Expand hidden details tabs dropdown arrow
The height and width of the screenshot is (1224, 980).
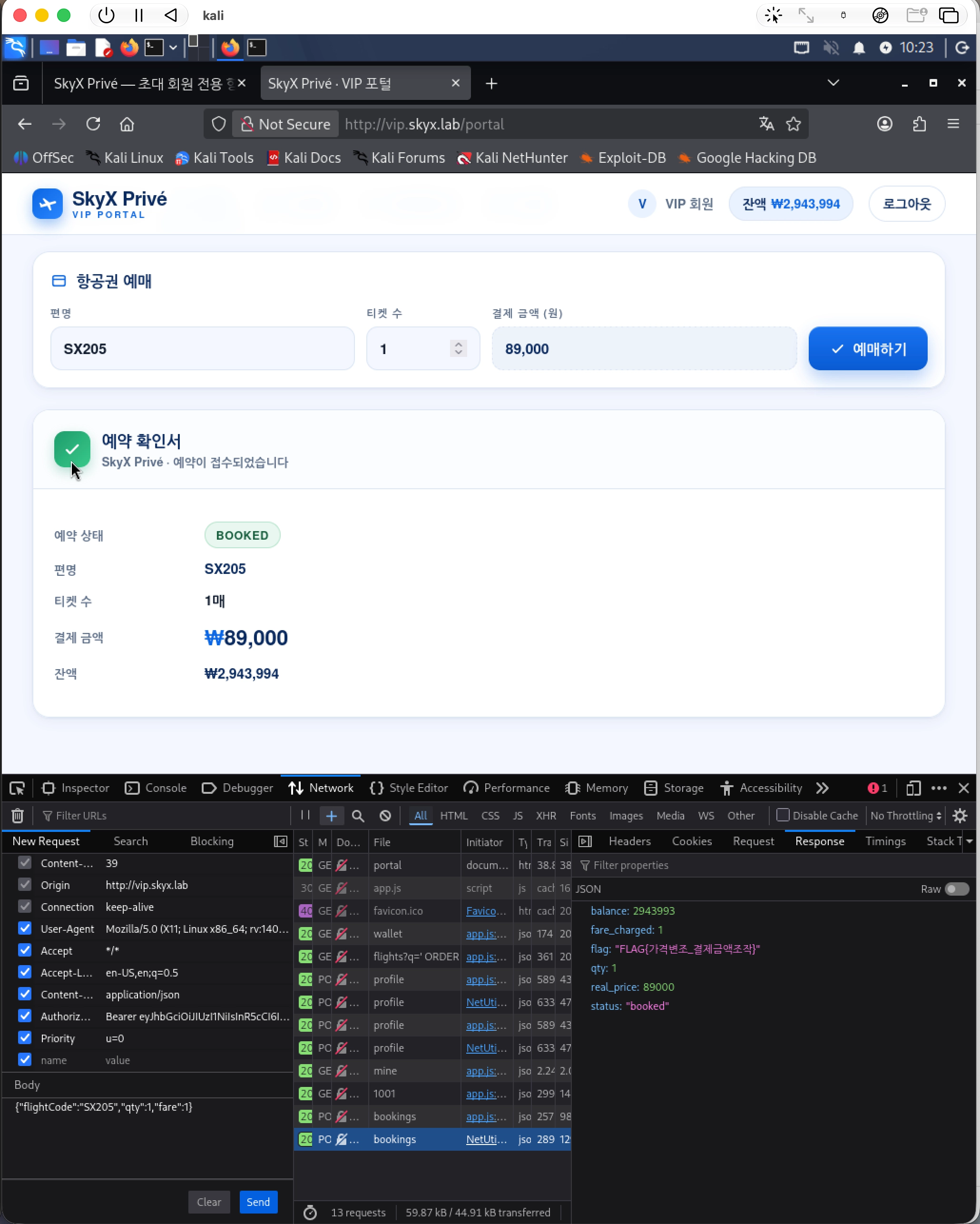click(969, 841)
